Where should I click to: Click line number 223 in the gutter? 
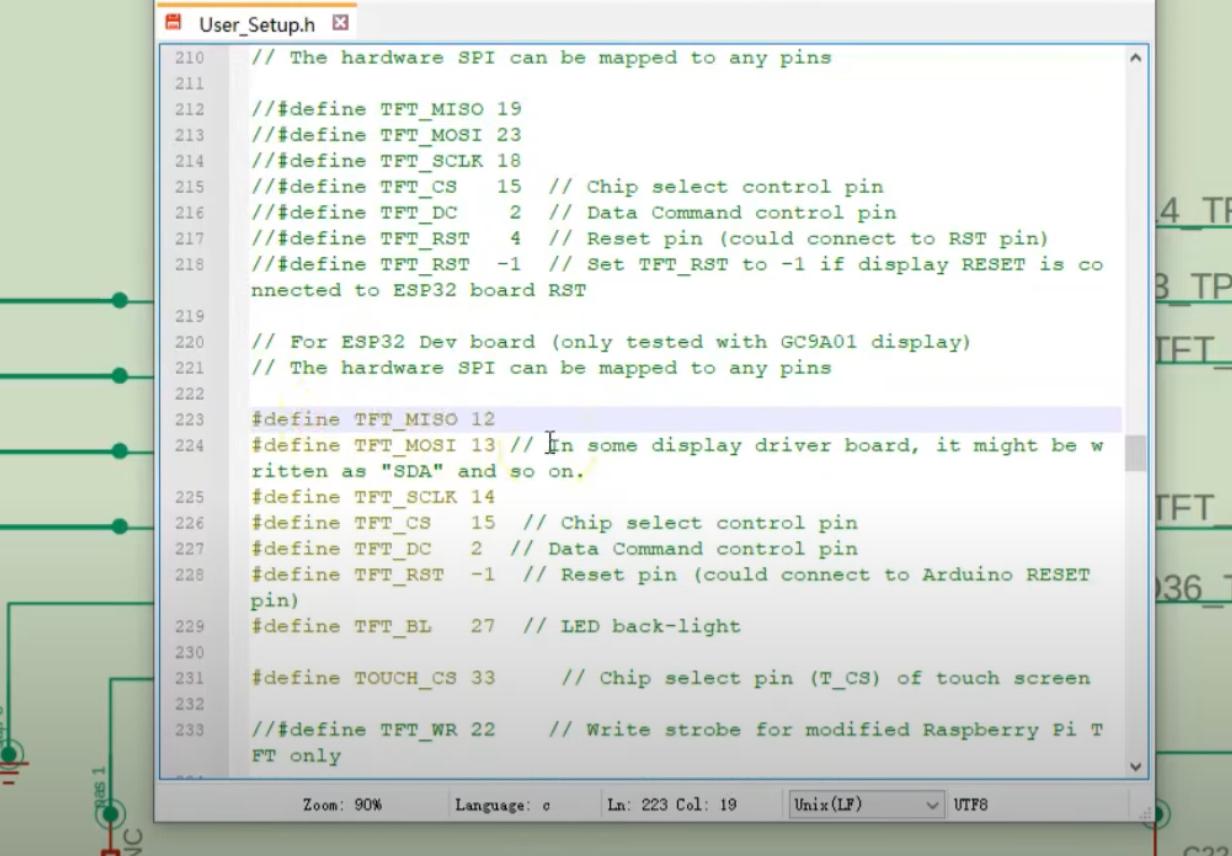(189, 420)
